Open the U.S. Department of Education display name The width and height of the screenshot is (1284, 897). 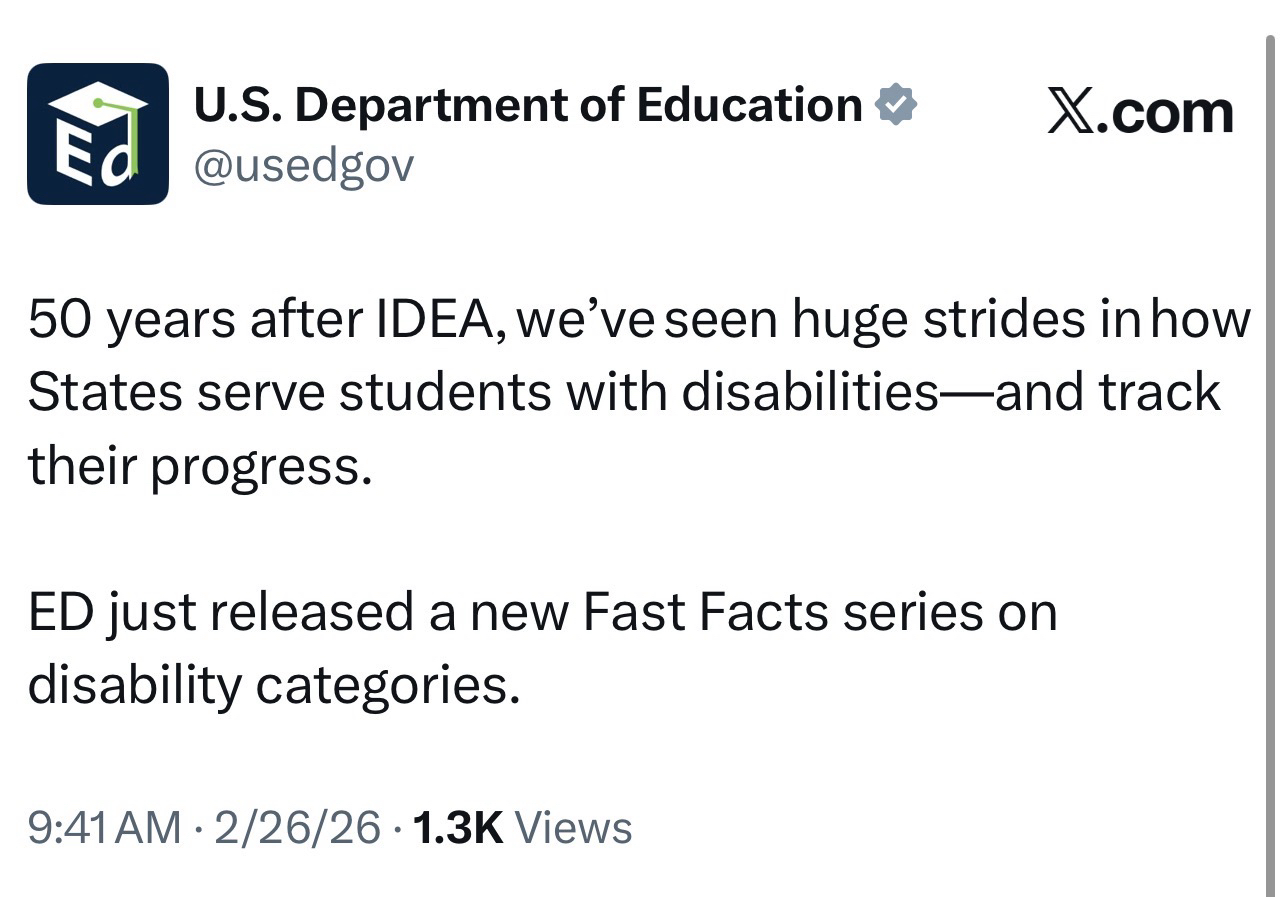(527, 106)
